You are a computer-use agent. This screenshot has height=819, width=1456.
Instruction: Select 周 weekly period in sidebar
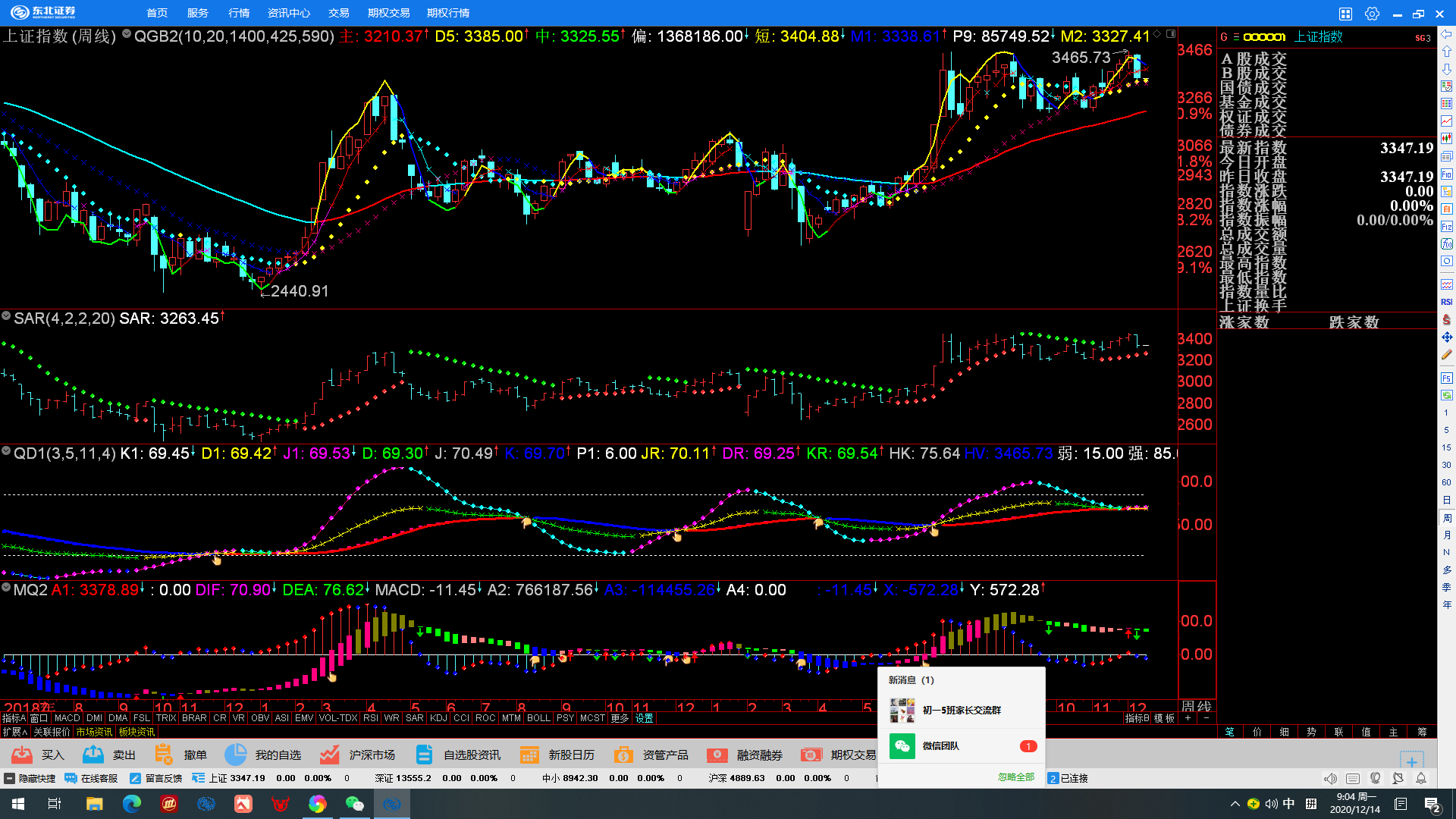point(1447,518)
